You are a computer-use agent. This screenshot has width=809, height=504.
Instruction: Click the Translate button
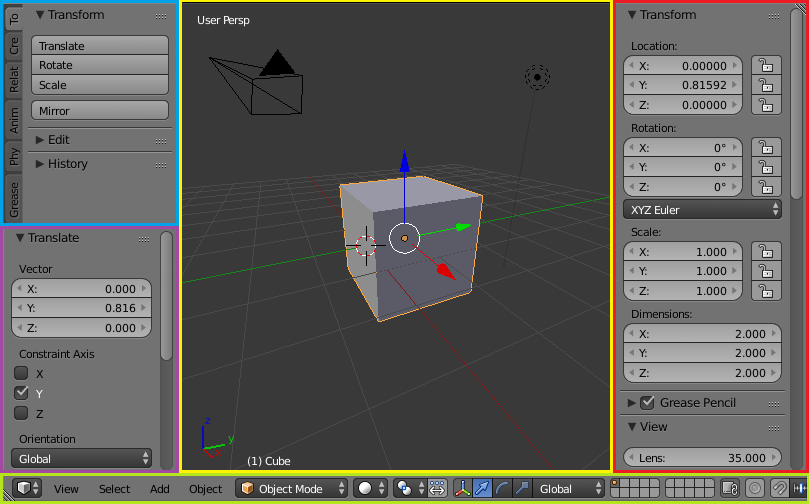[x=100, y=45]
